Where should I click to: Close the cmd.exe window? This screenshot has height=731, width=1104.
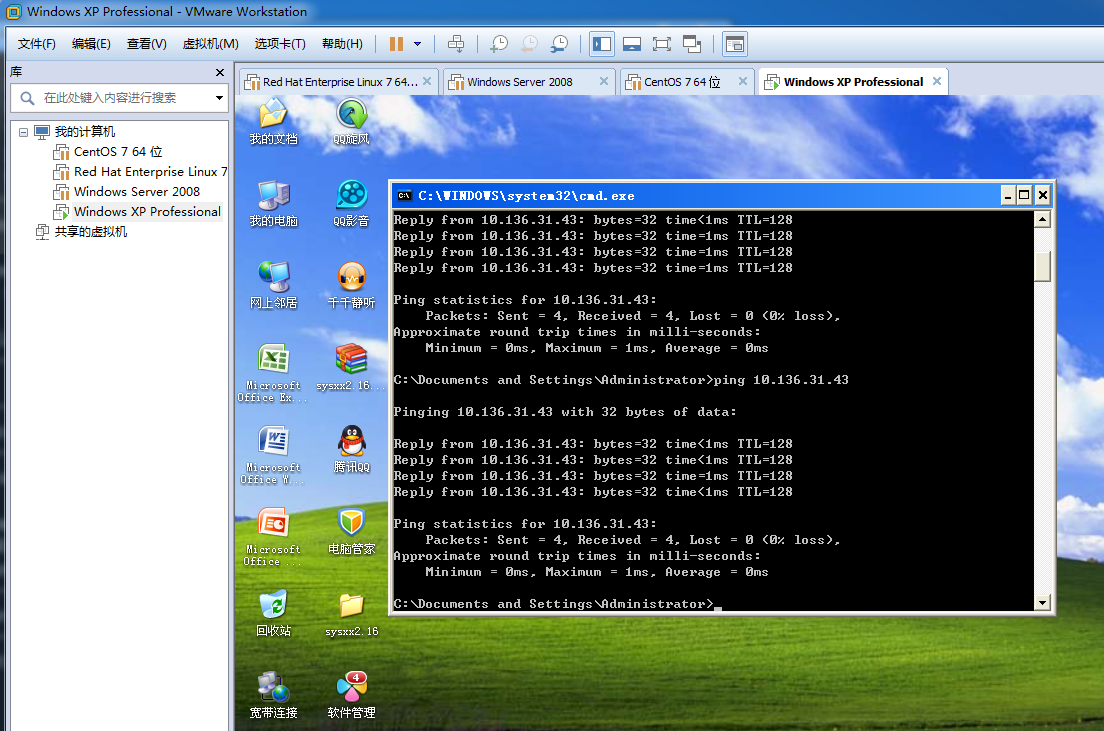(x=1043, y=196)
